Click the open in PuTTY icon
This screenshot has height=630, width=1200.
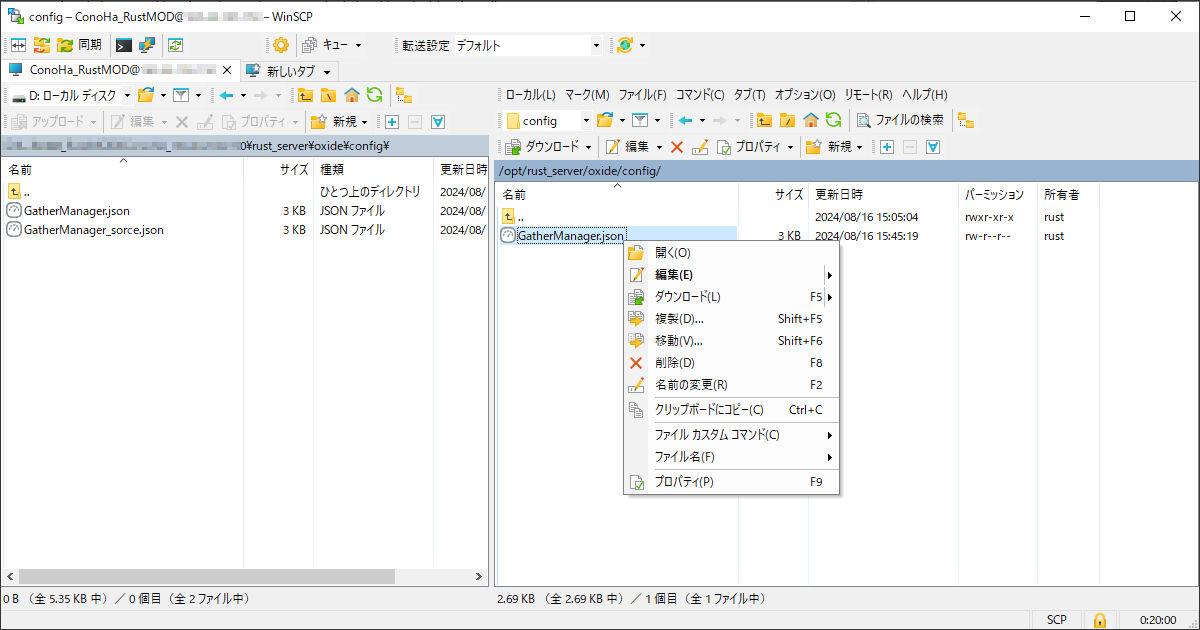pyautogui.click(x=147, y=45)
